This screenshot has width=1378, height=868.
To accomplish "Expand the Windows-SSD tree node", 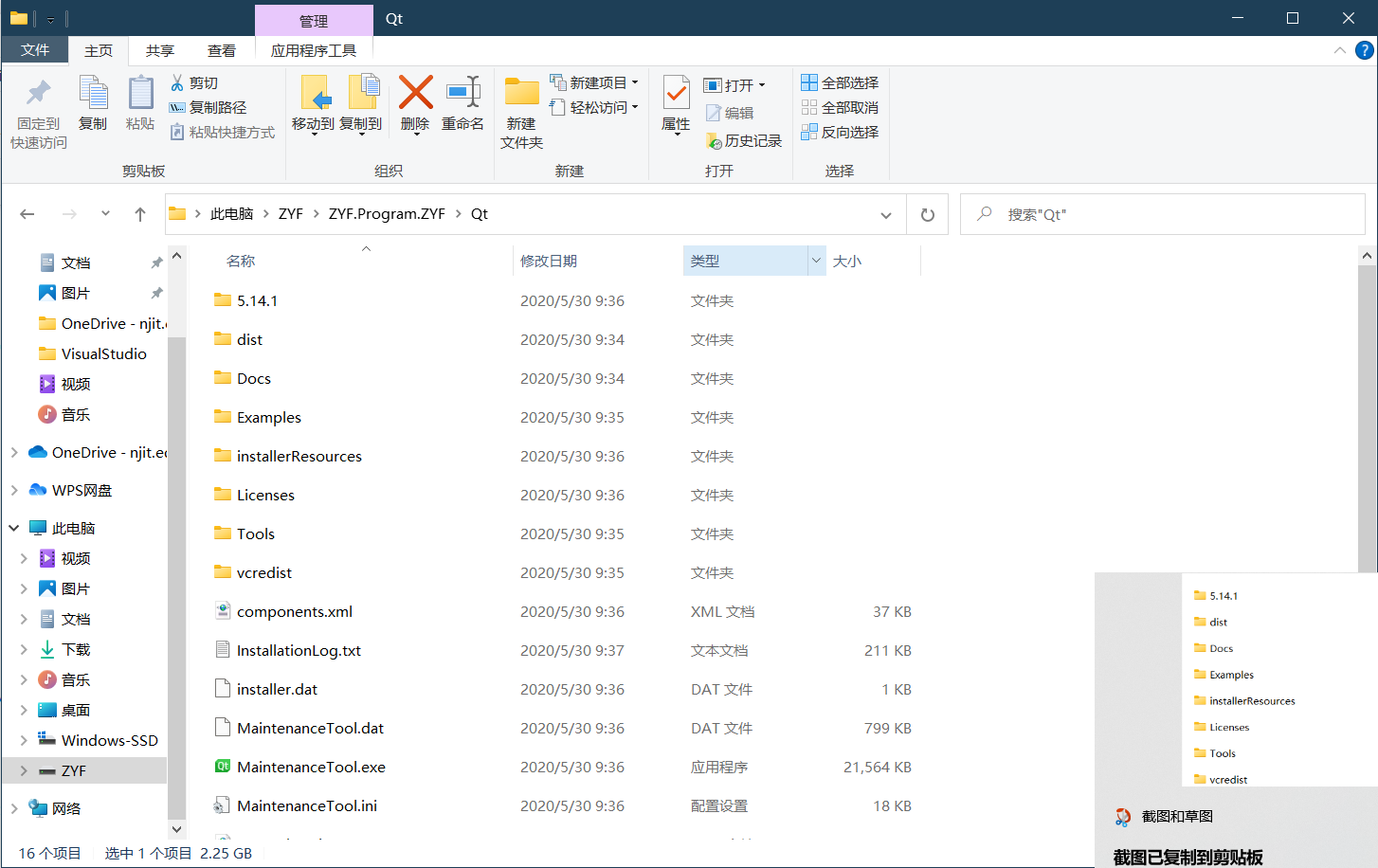I will tap(24, 740).
